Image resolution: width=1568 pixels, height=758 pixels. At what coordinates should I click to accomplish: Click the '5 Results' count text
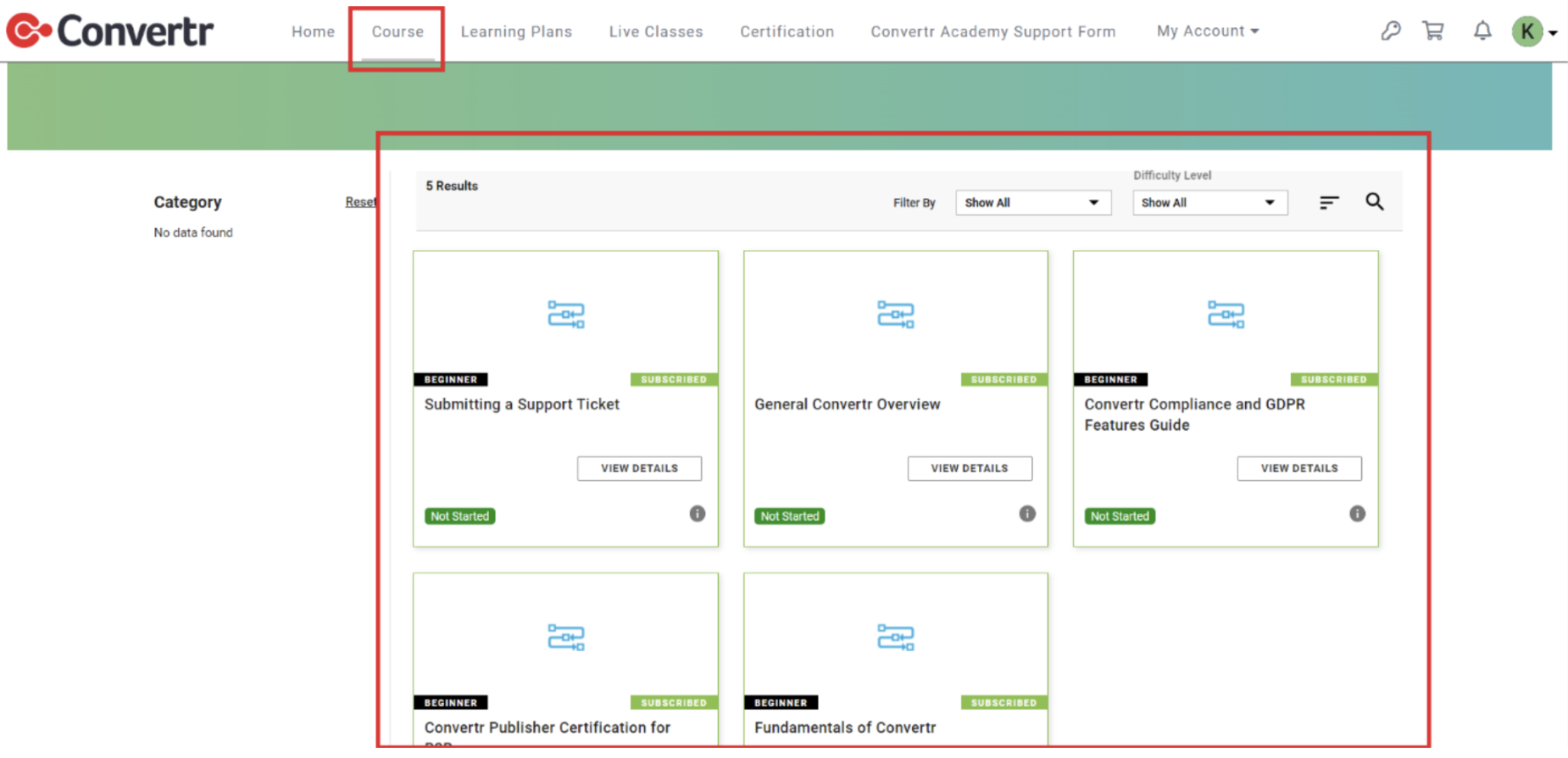click(x=452, y=186)
